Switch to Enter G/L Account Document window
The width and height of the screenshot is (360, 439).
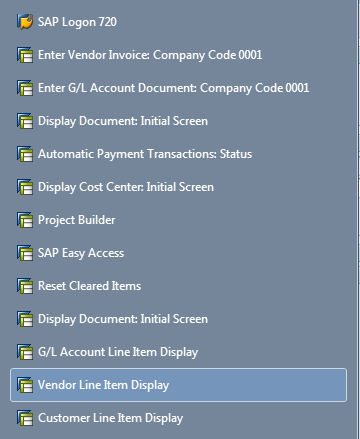click(178, 88)
